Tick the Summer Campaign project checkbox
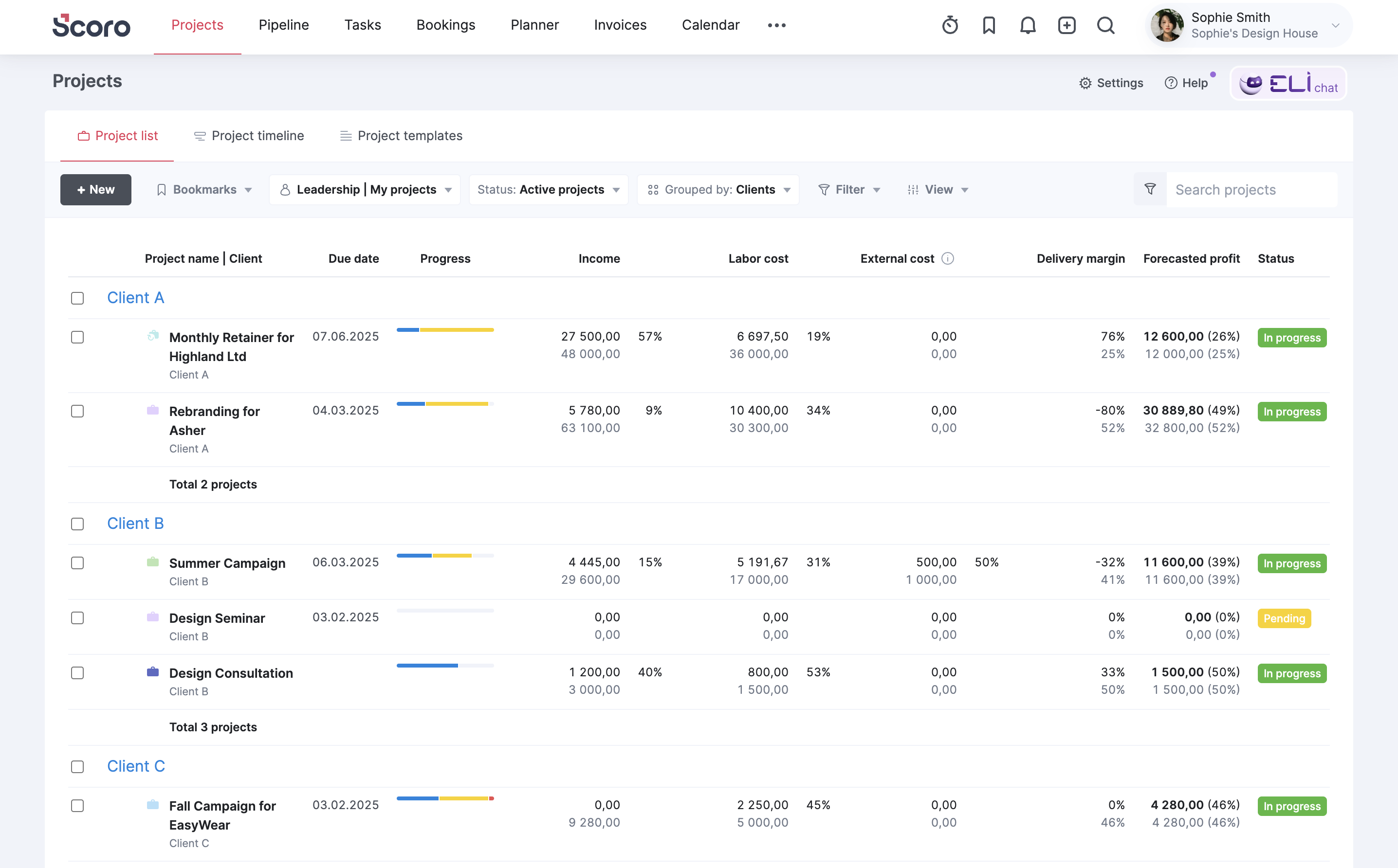The width and height of the screenshot is (1398, 868). click(77, 563)
